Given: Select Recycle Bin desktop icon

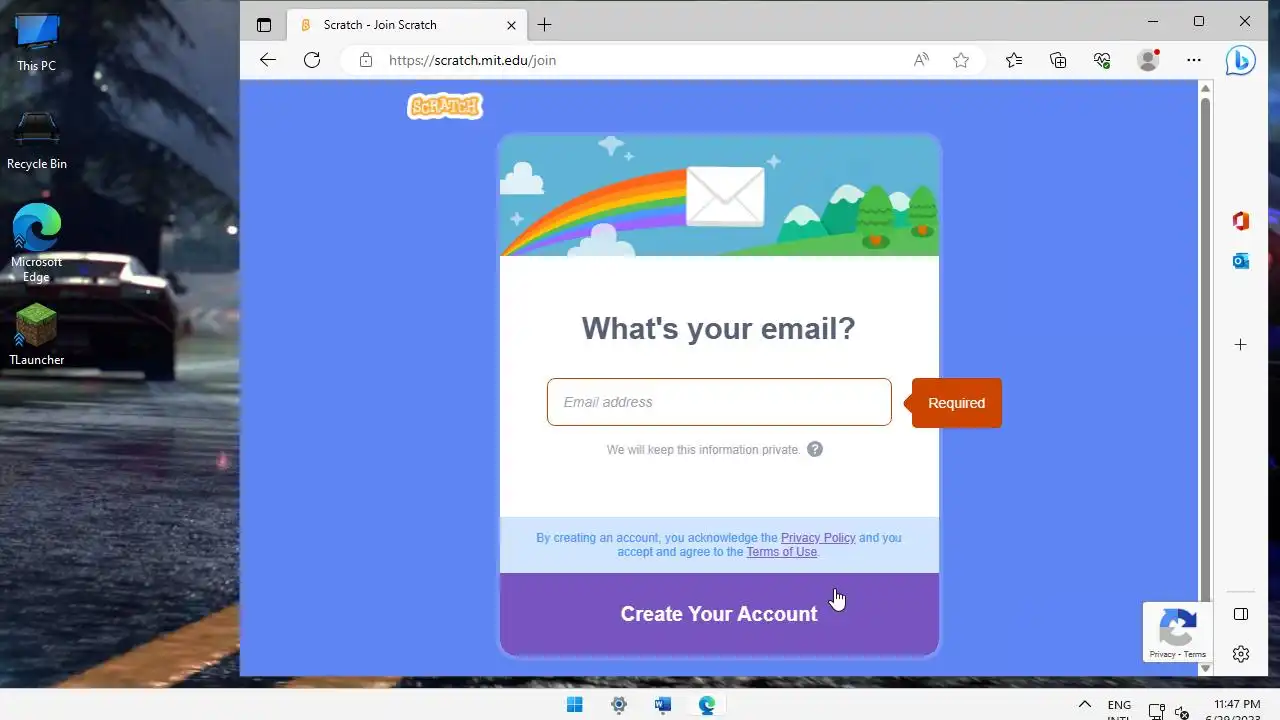Looking at the screenshot, I should (x=37, y=140).
